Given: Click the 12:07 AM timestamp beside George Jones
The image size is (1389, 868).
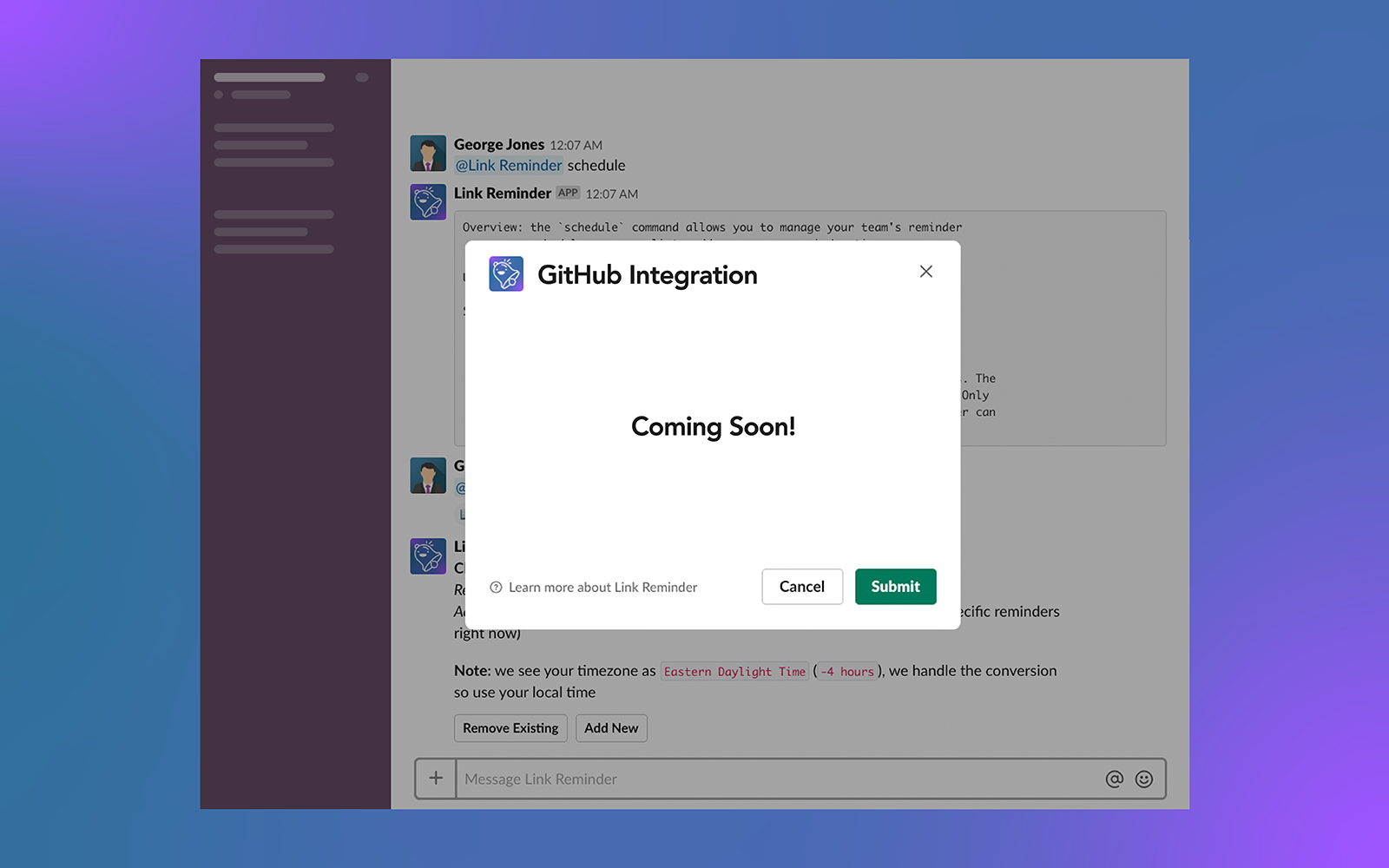Looking at the screenshot, I should click(576, 146).
